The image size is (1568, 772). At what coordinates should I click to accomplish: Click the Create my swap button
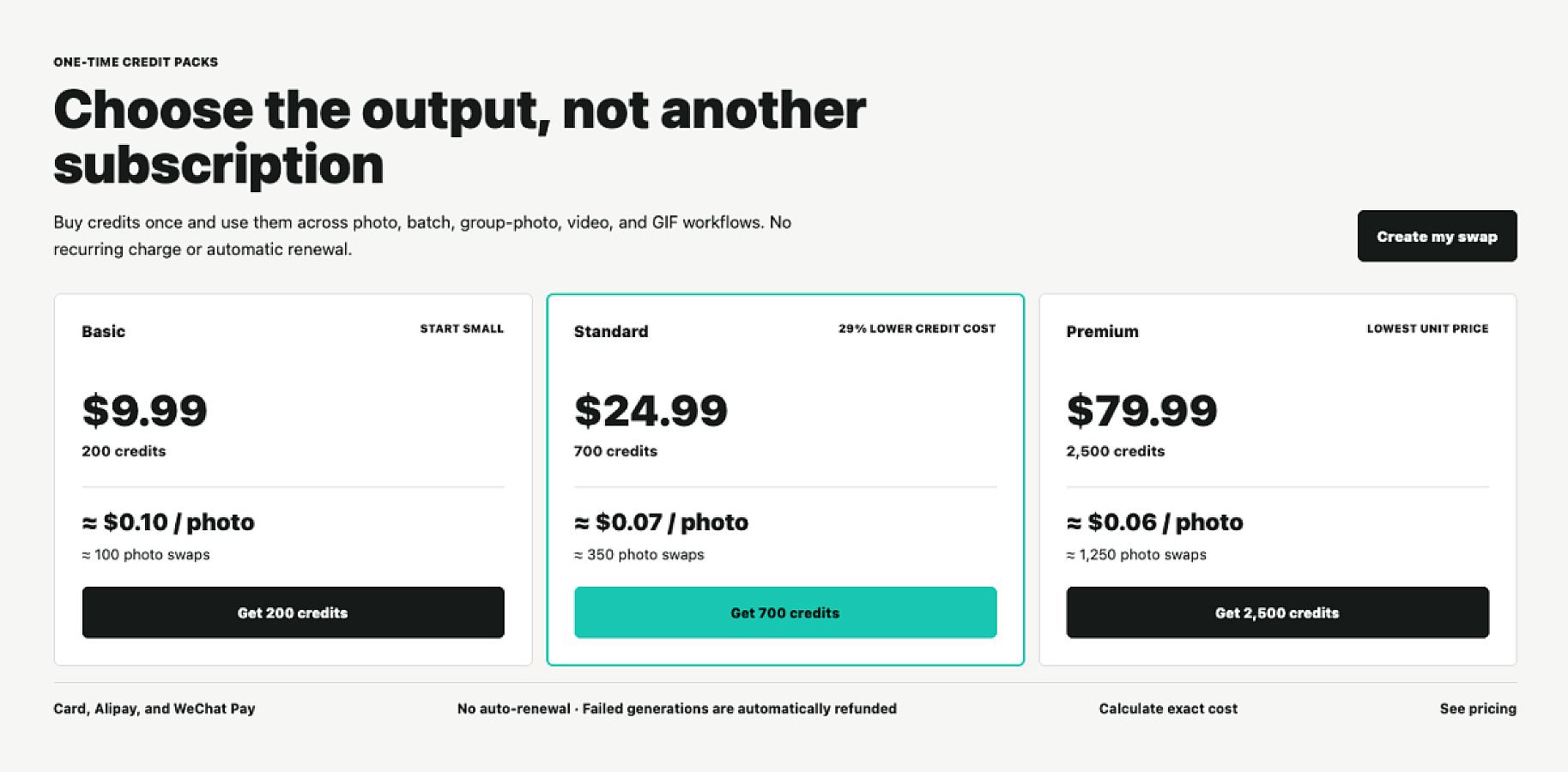[x=1437, y=236]
